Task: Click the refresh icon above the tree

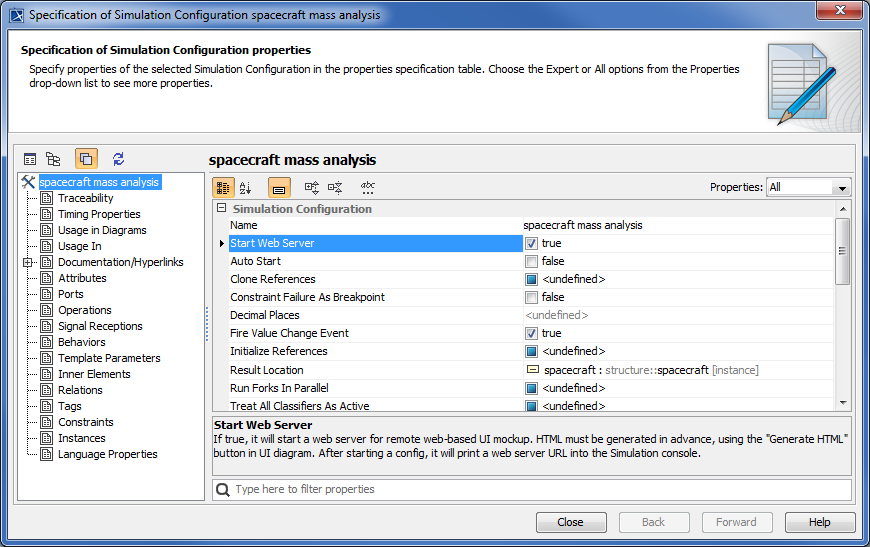Action: tap(118, 158)
